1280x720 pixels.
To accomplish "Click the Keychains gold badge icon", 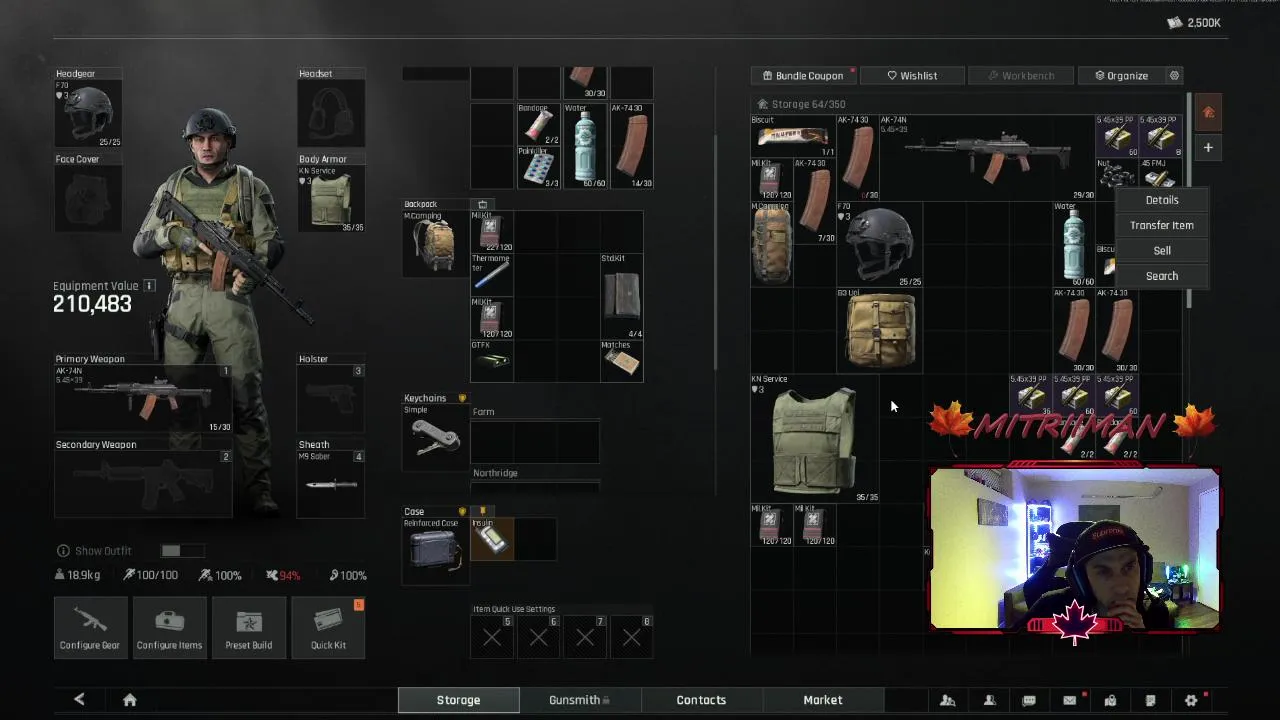I will coord(462,398).
